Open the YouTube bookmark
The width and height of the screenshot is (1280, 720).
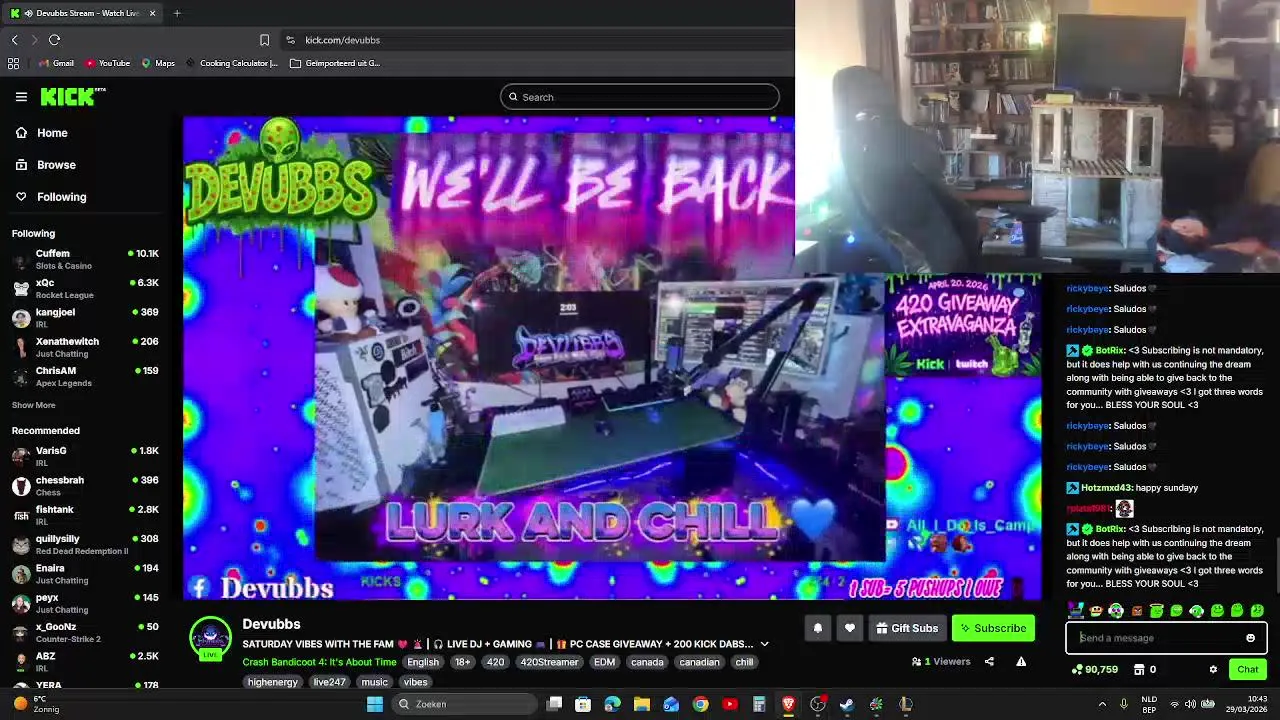pyautogui.click(x=107, y=63)
